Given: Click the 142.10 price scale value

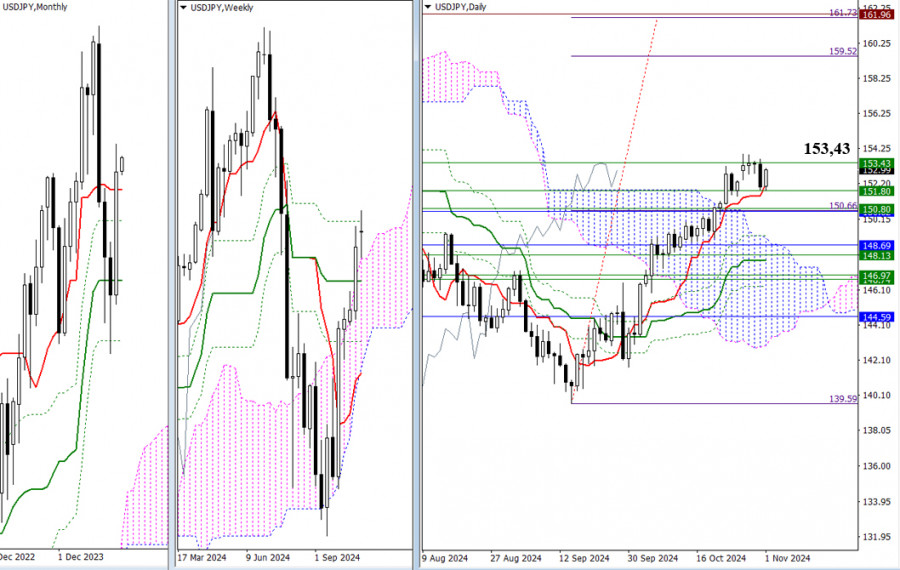Looking at the screenshot, I should (876, 360).
